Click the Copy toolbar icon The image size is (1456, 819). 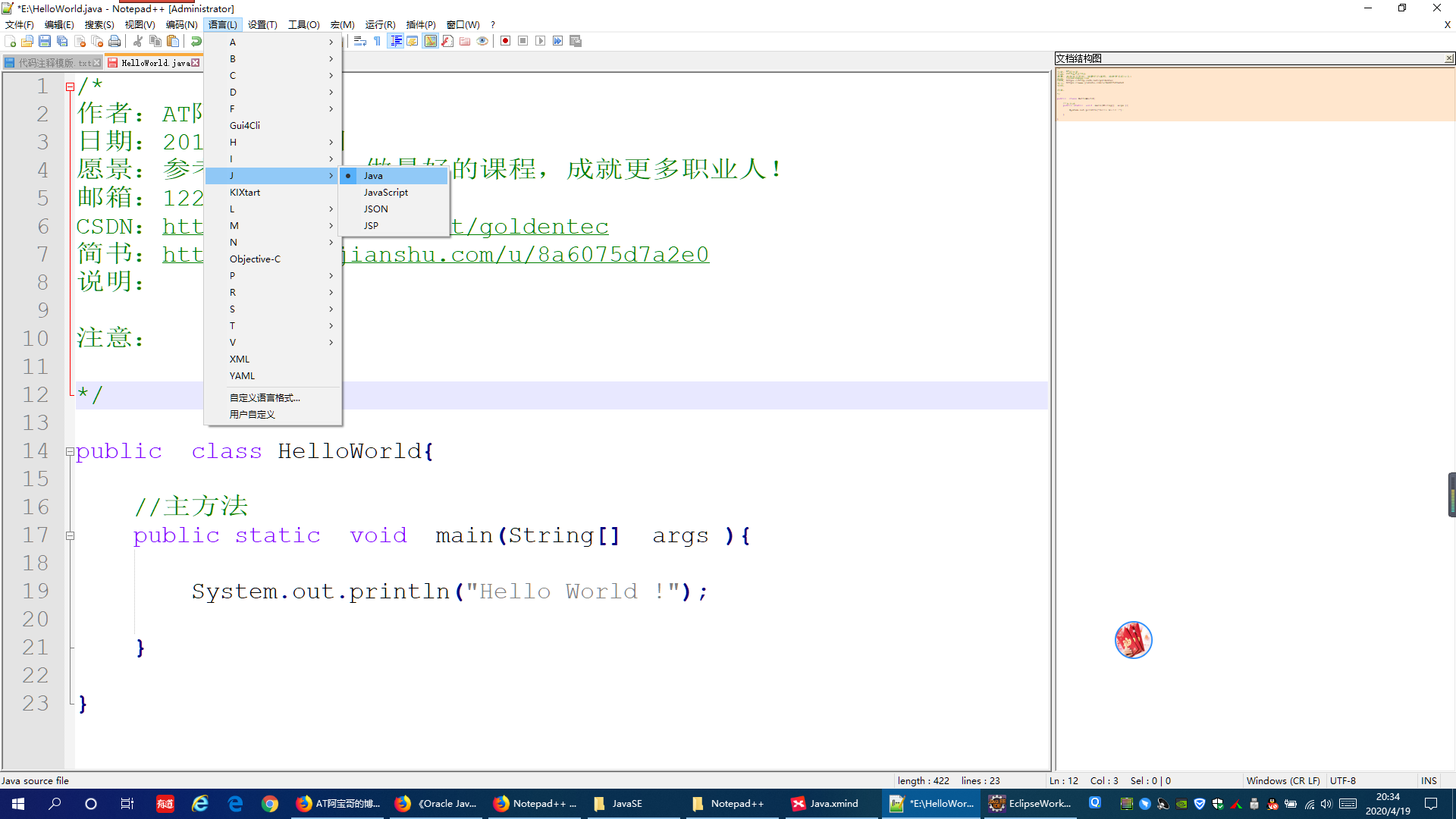point(155,41)
